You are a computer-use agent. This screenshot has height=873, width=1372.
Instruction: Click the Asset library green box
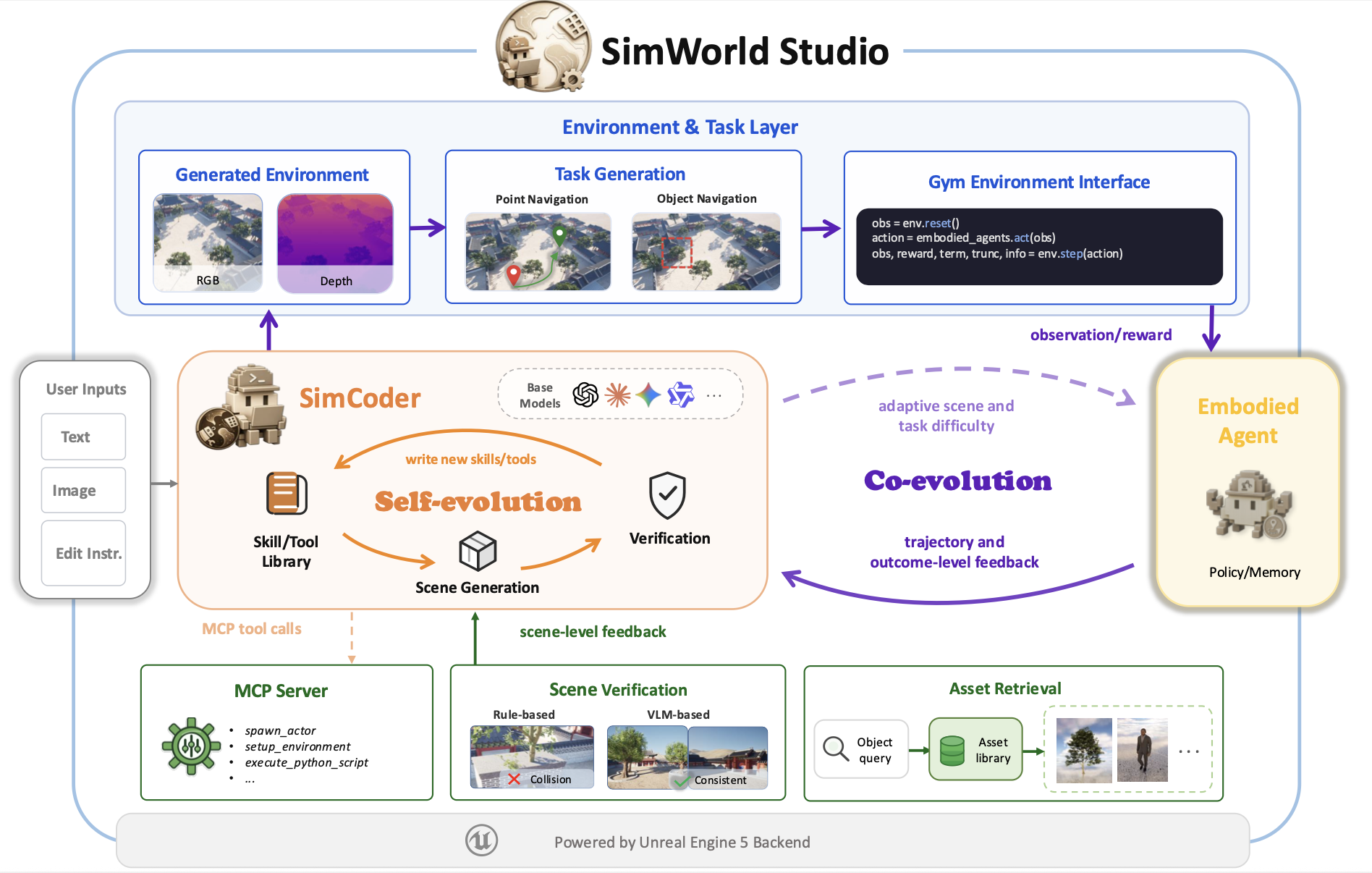click(x=975, y=749)
